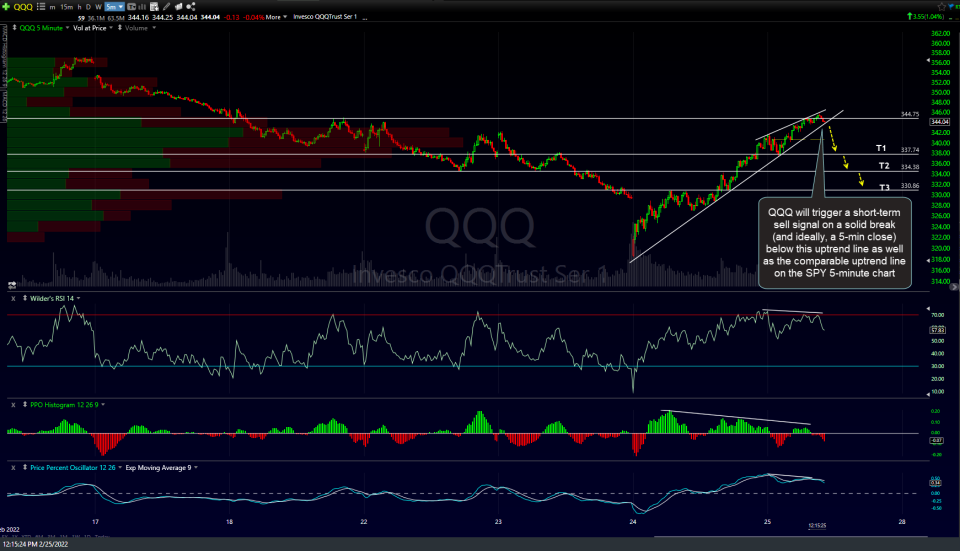
Task: Open the add-indicator calendar icon
Action: tap(154, 7)
